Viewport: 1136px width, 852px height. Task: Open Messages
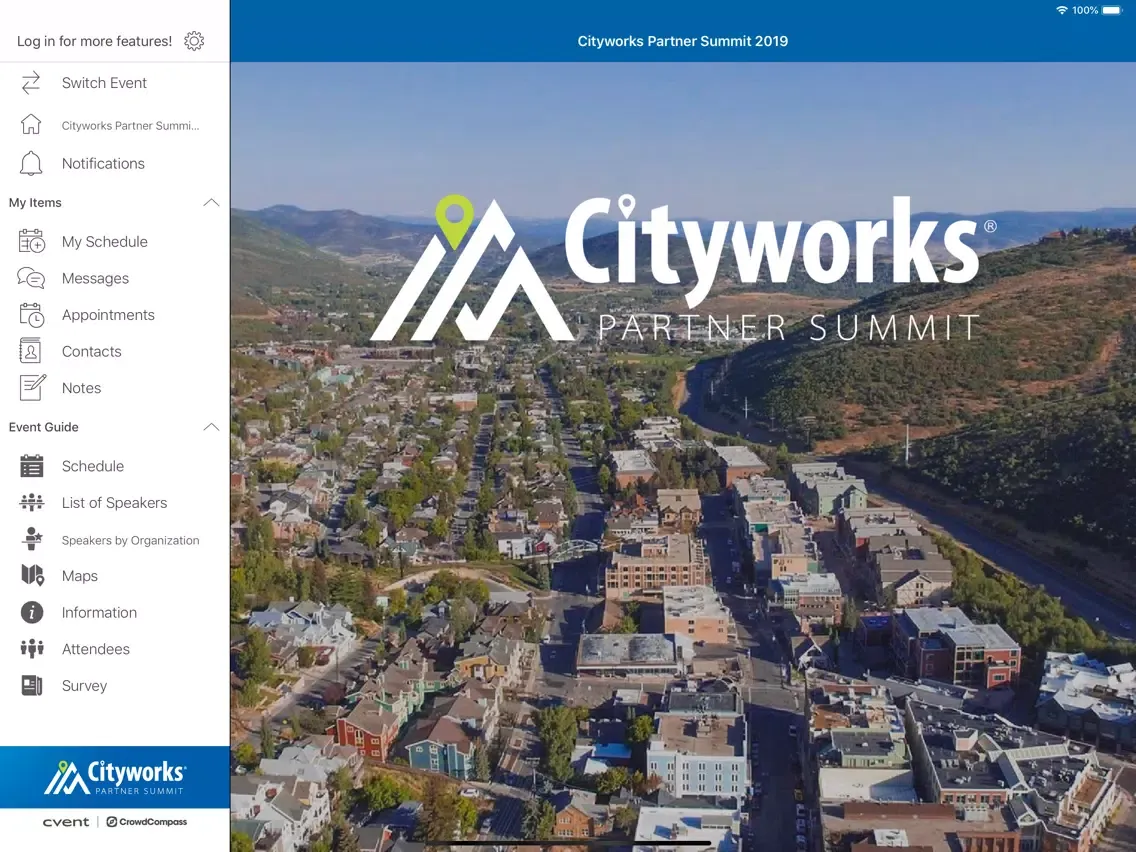pyautogui.click(x=115, y=278)
